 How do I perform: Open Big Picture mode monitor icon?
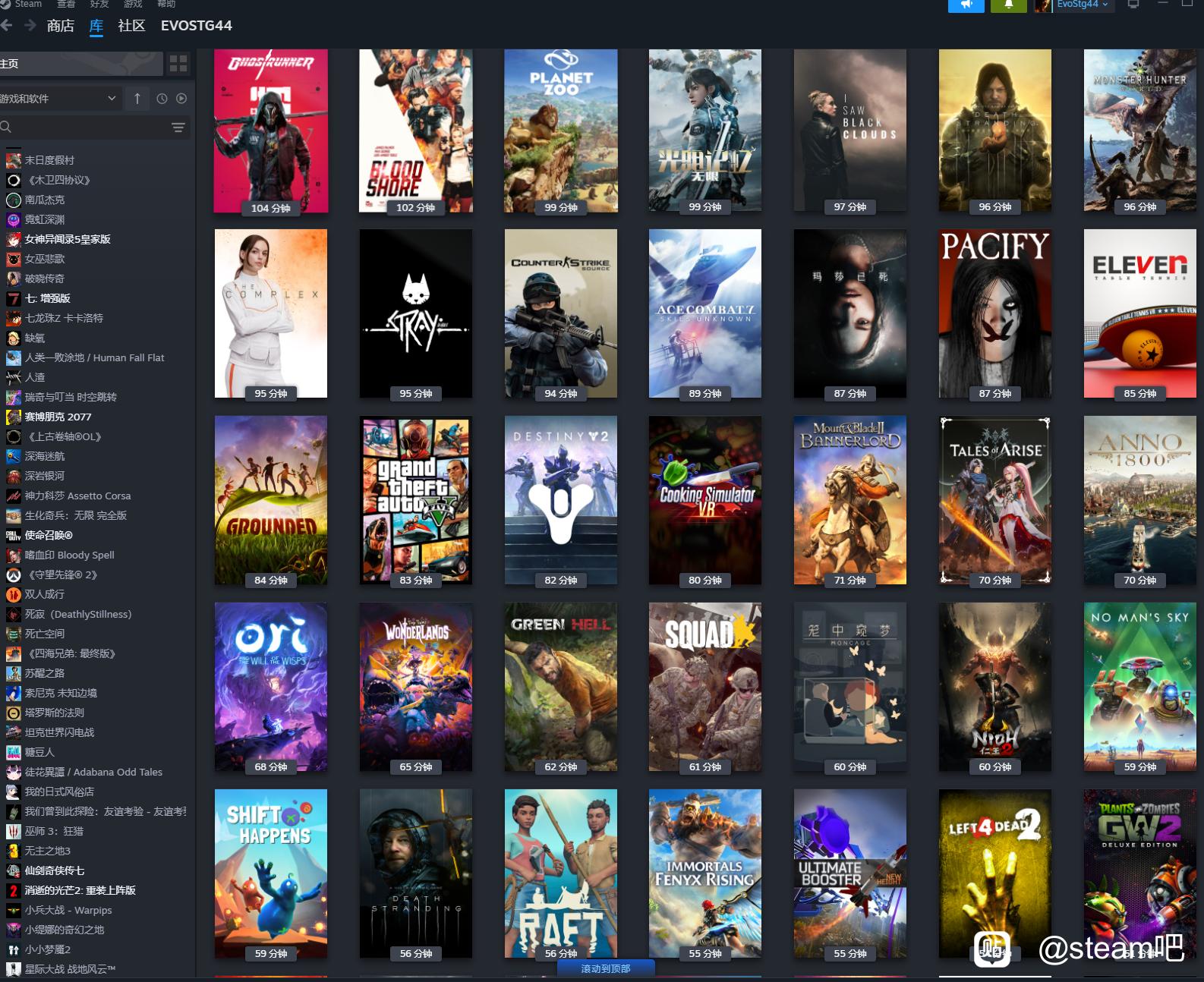click(x=1133, y=5)
